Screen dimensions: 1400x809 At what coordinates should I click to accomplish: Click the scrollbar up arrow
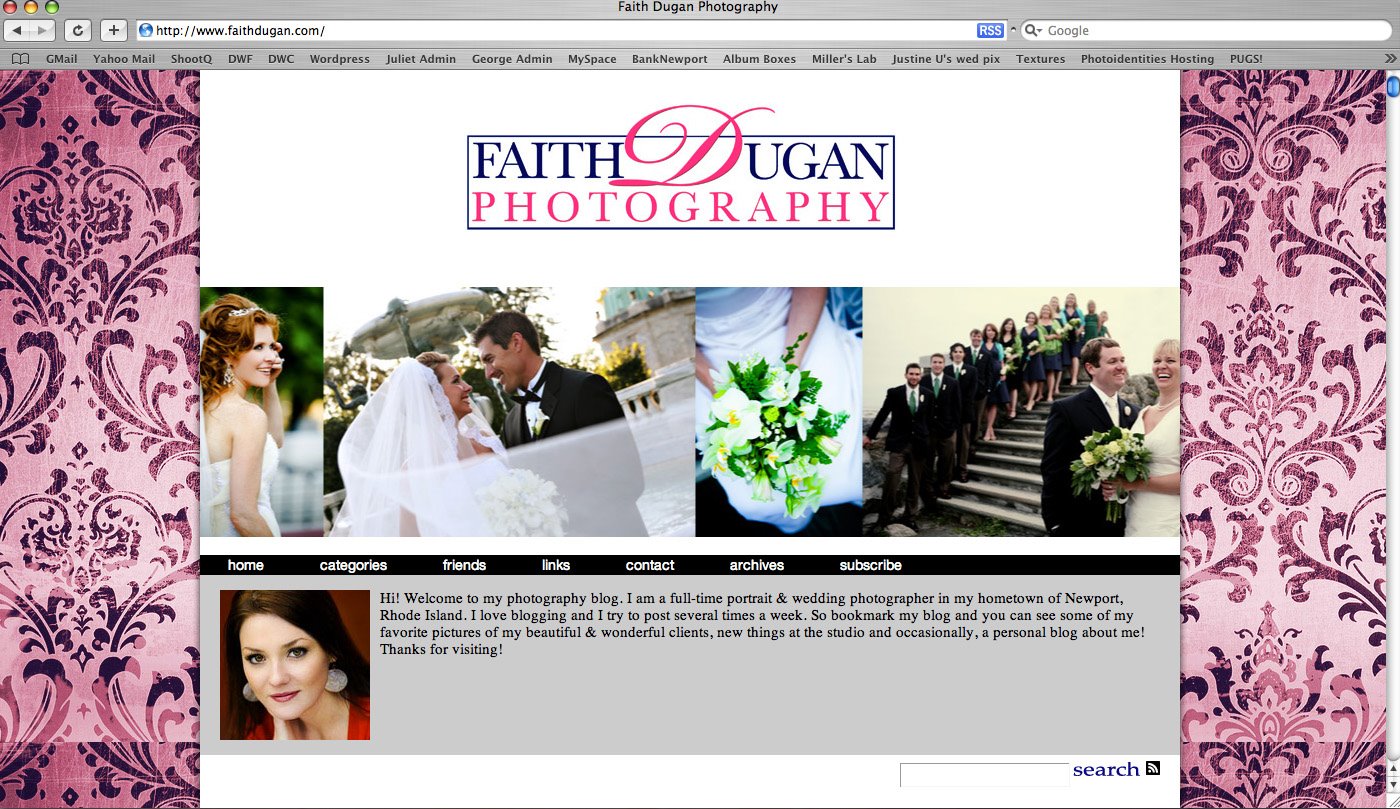(1393, 768)
